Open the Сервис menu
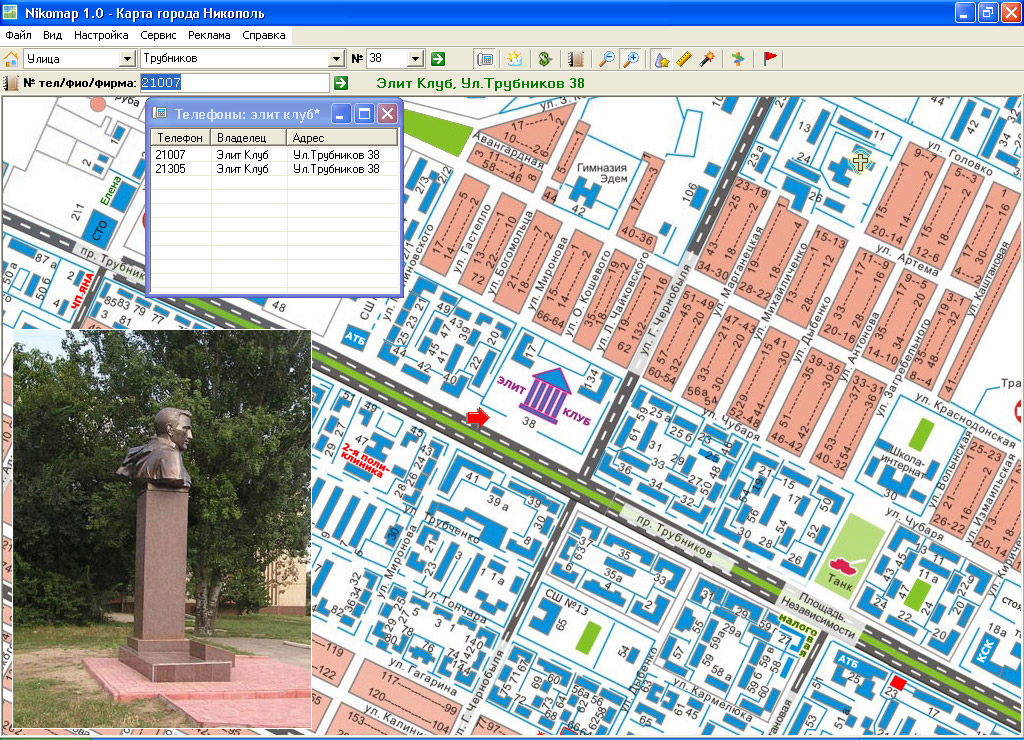The height and width of the screenshot is (740, 1024). [158, 35]
